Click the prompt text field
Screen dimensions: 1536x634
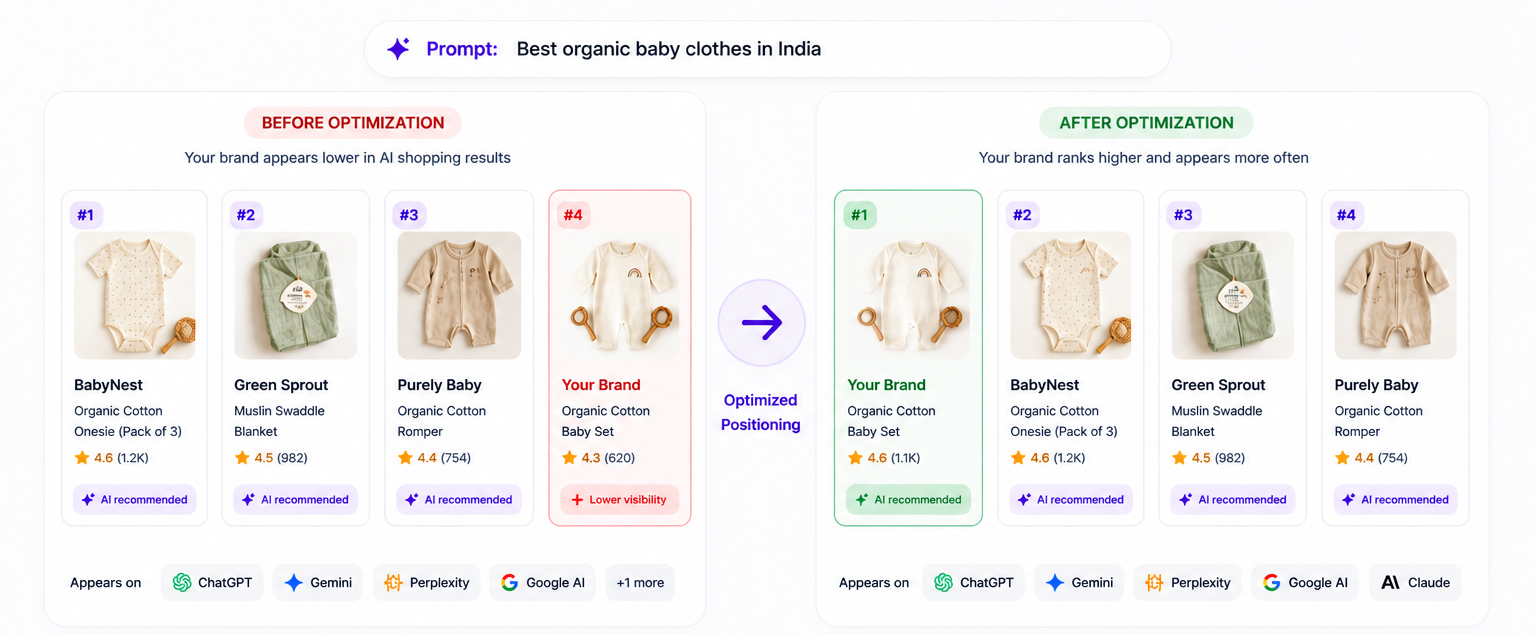tap(767, 49)
